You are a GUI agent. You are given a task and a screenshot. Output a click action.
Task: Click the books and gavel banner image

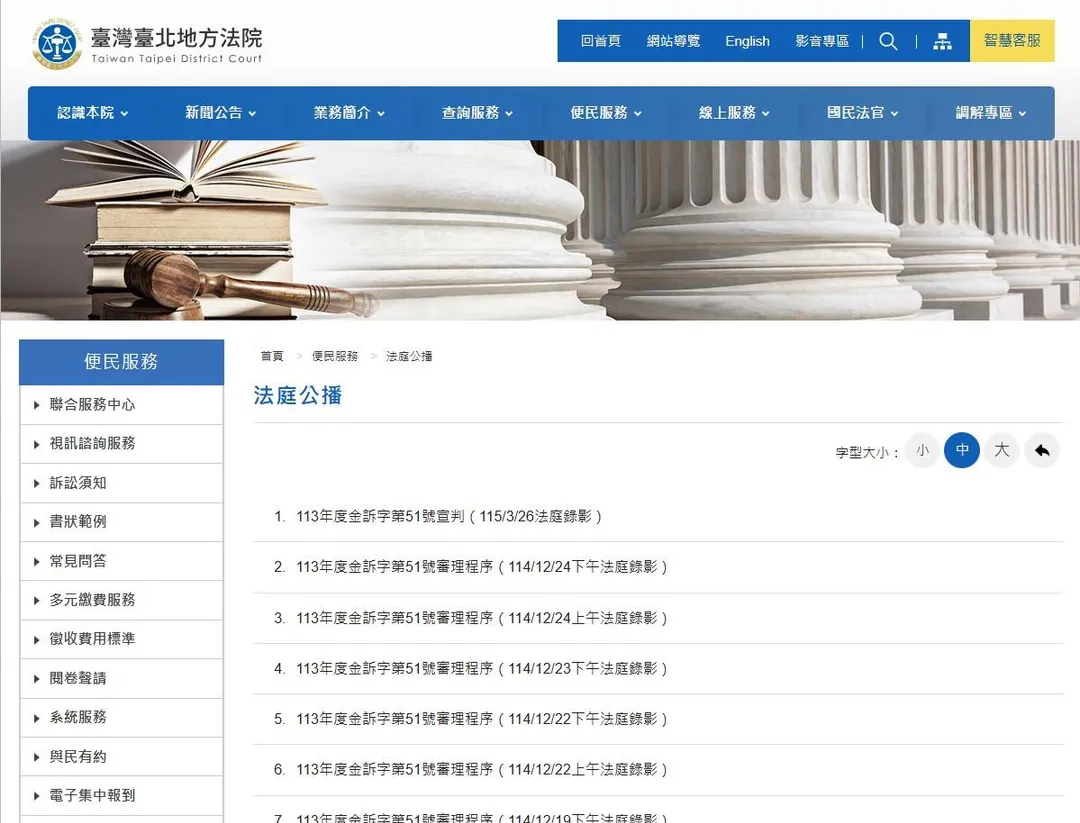click(540, 230)
